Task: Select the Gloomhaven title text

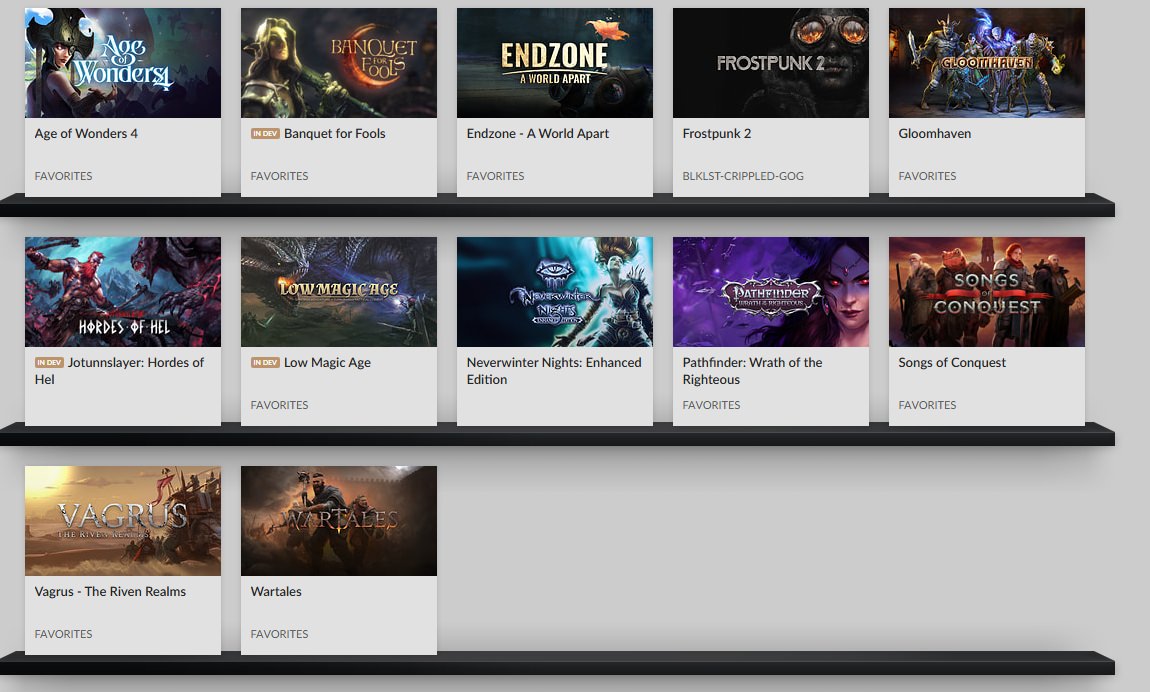Action: [934, 133]
